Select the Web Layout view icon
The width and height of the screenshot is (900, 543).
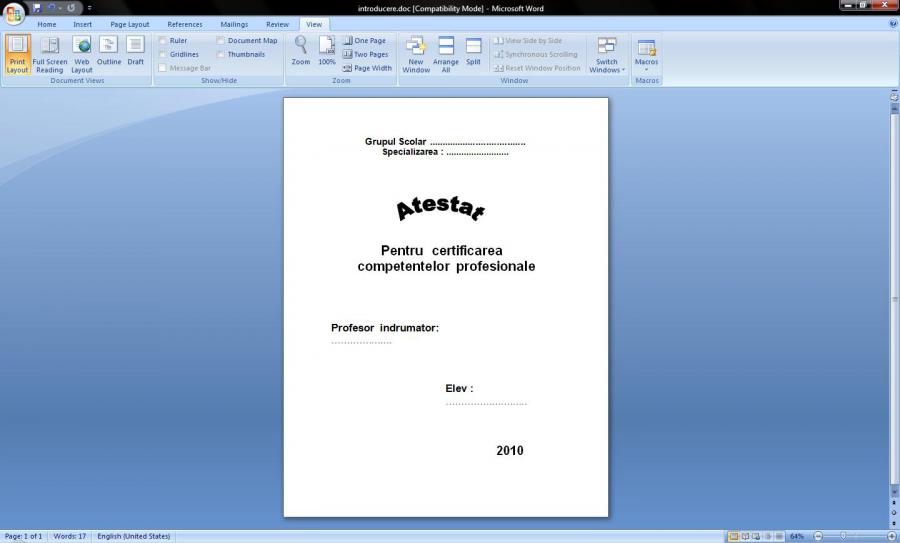tap(81, 53)
